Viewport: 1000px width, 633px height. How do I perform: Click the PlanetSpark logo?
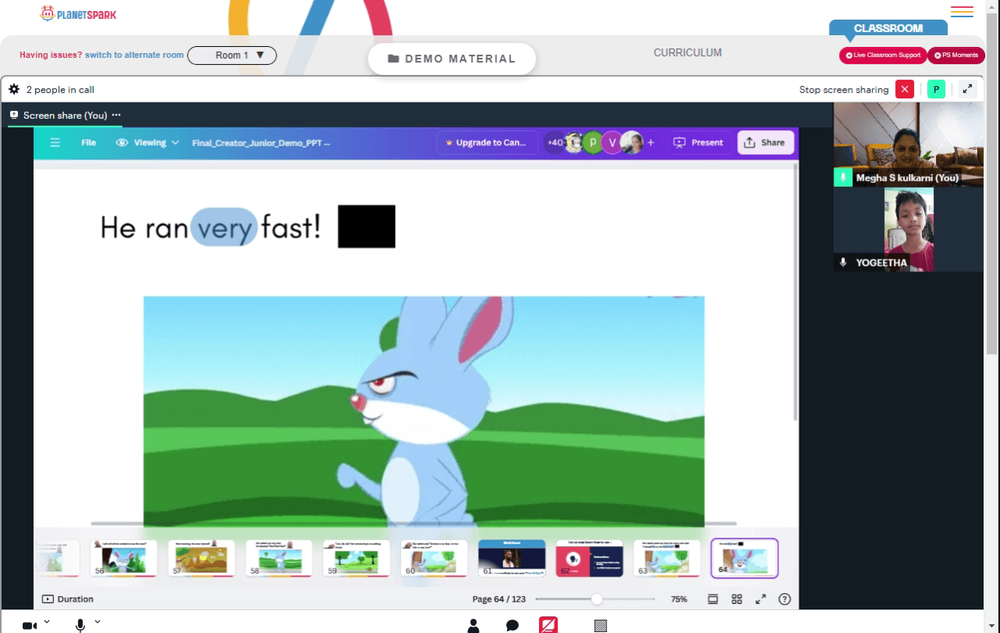tap(78, 13)
